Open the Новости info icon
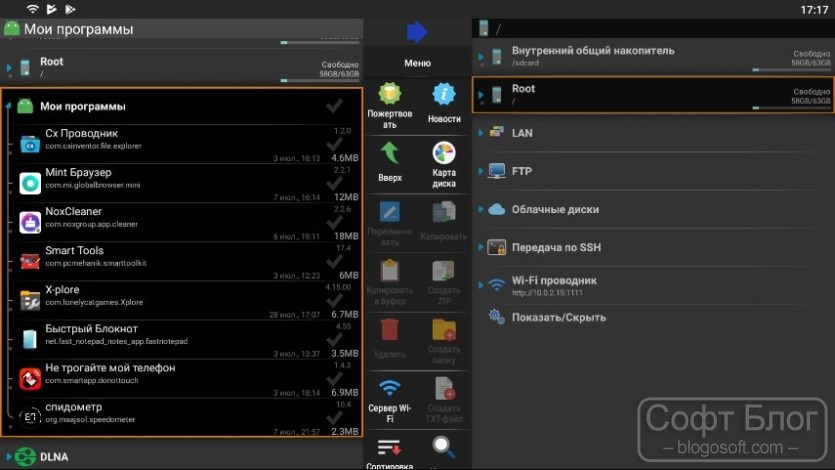 pyautogui.click(x=444, y=95)
